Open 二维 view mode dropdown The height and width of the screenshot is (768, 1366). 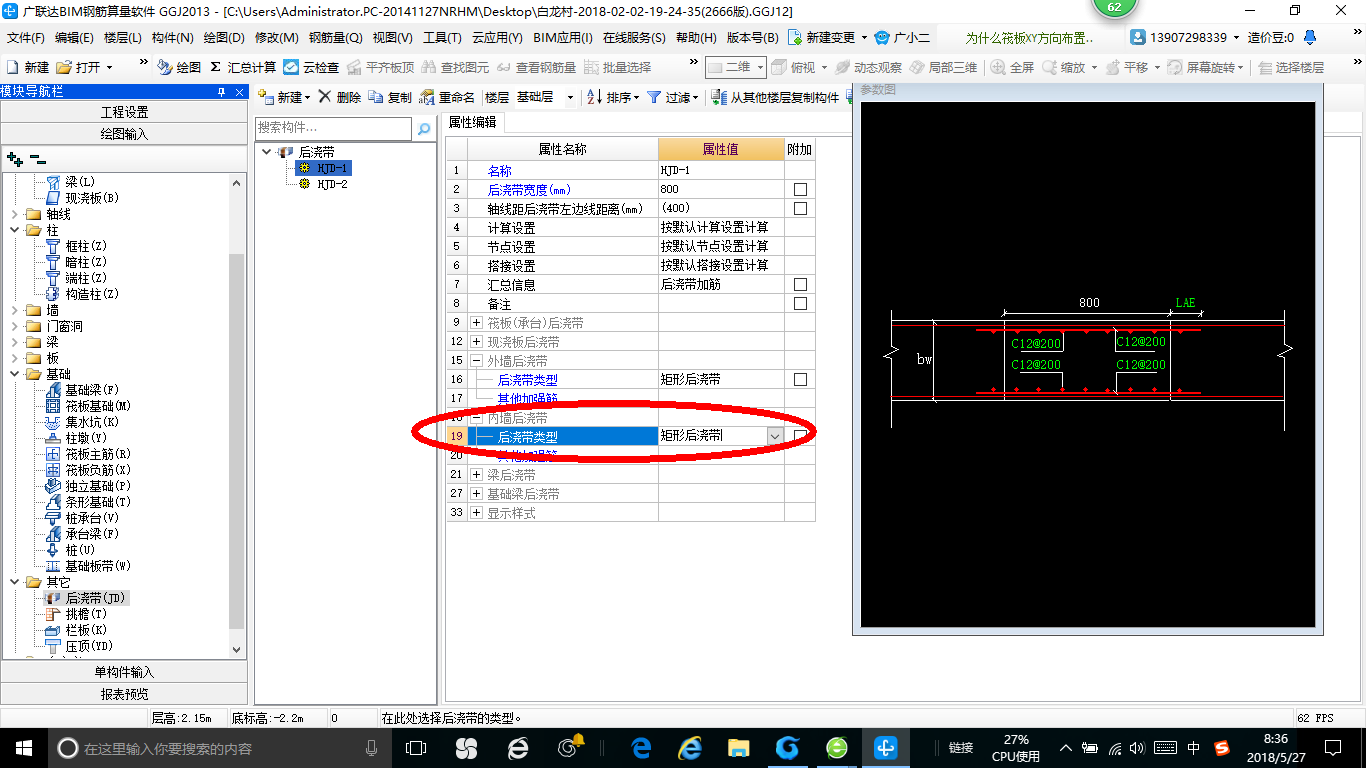pos(761,67)
